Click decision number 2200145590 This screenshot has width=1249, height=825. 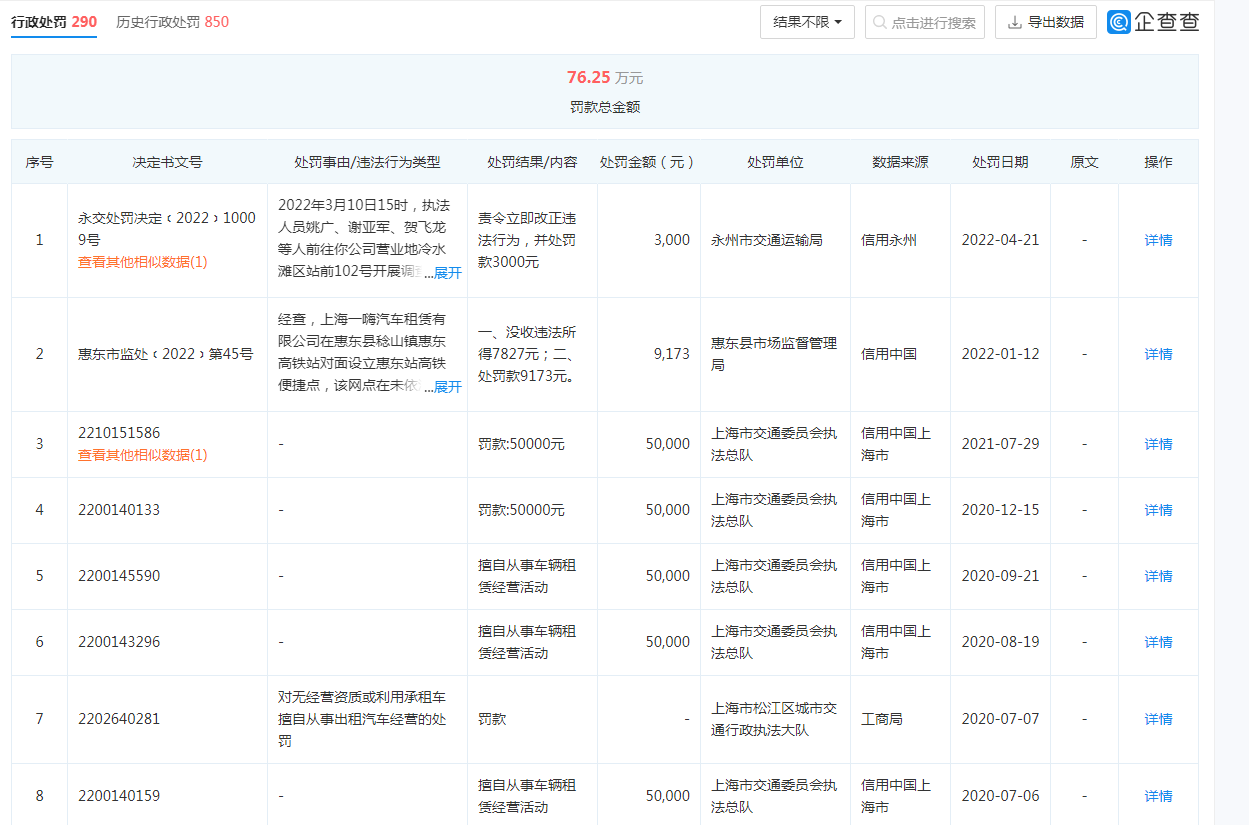coord(119,576)
